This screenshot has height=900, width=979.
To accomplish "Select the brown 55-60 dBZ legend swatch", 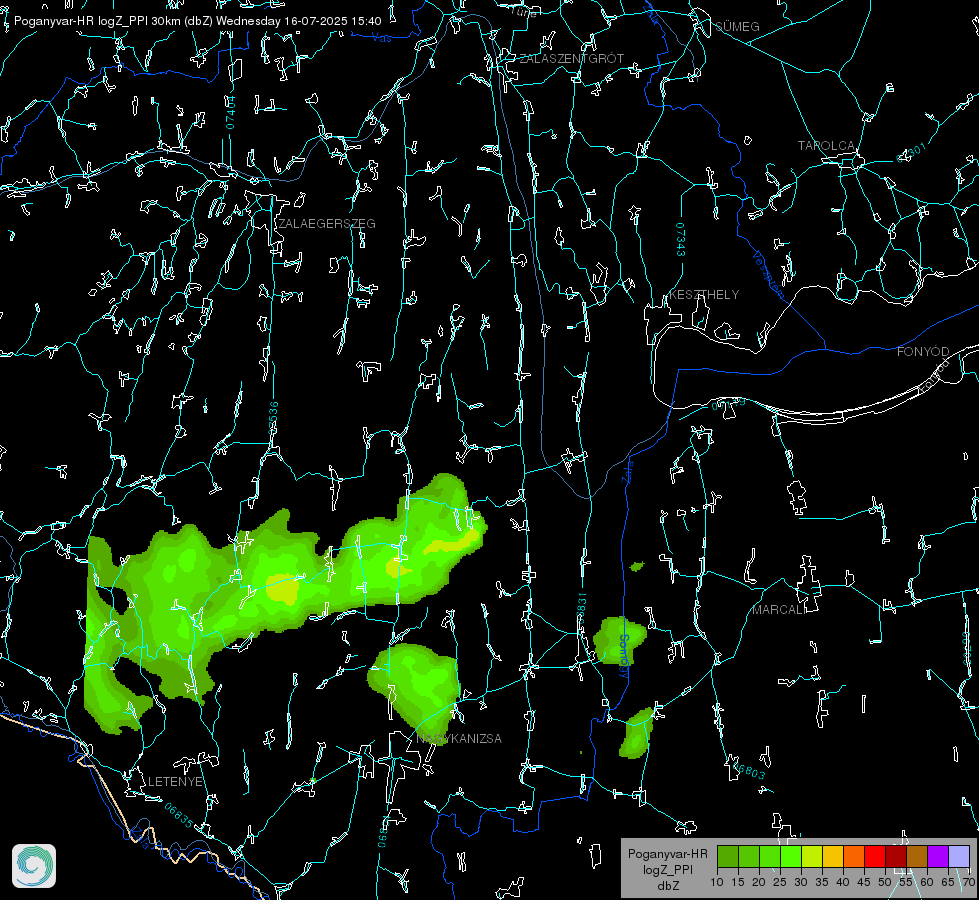I will tap(917, 856).
